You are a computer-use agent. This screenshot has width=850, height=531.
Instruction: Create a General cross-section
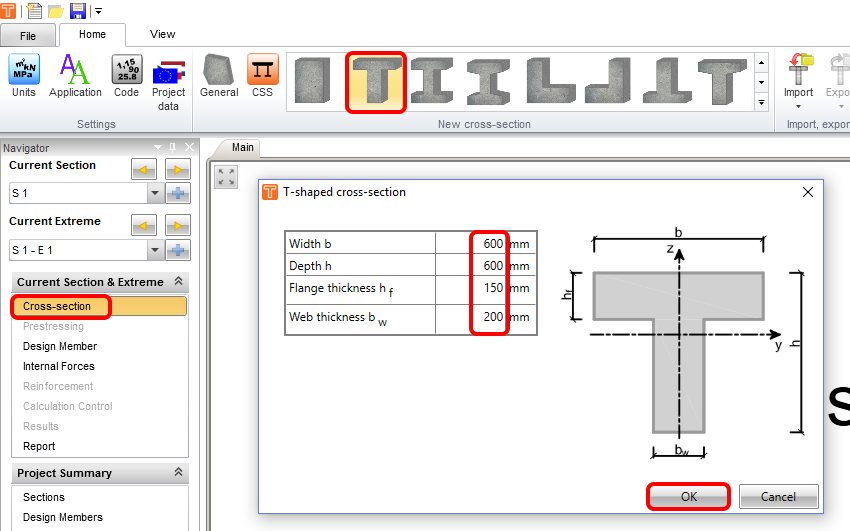pos(219,76)
